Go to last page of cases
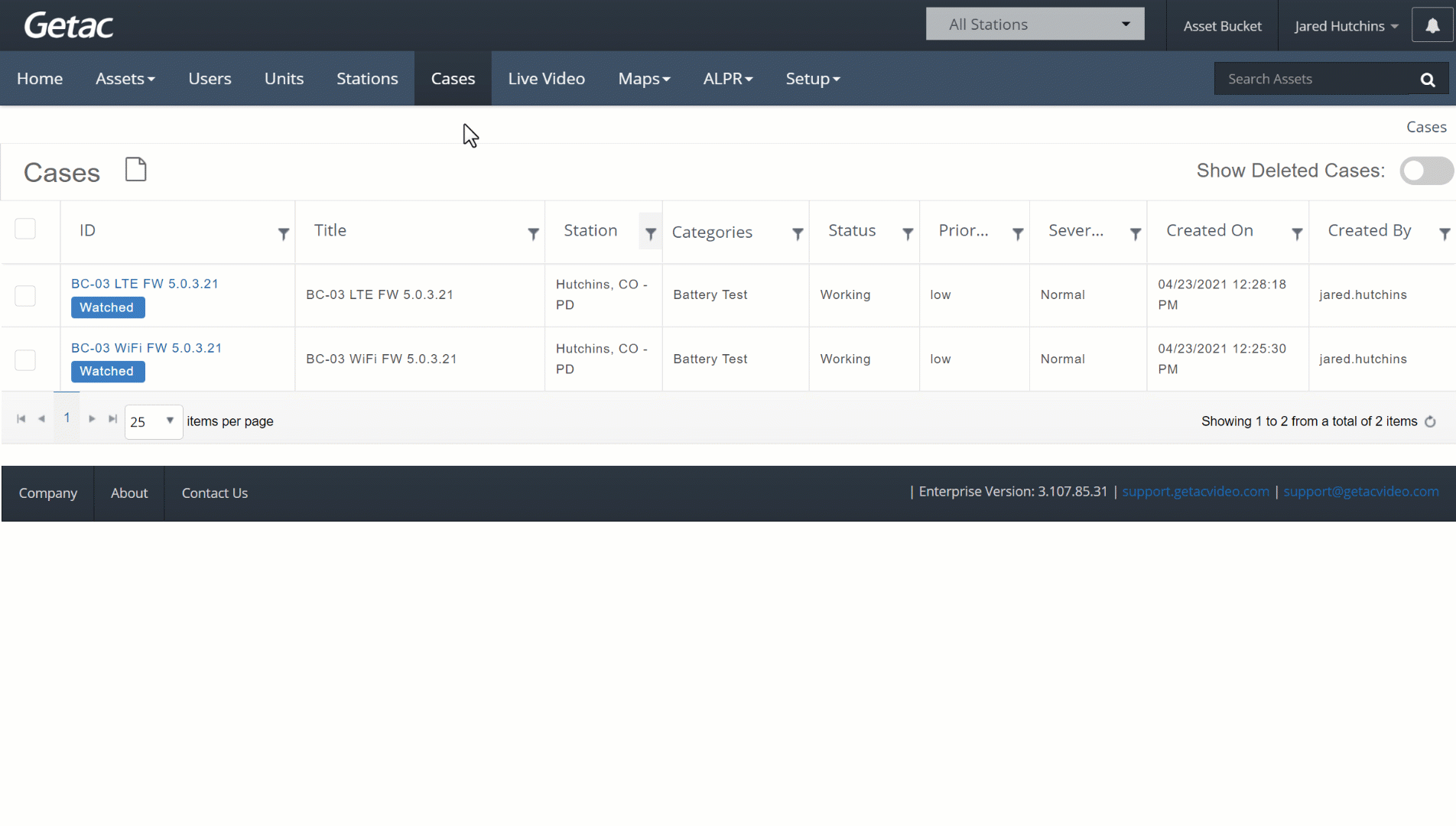 tap(112, 418)
